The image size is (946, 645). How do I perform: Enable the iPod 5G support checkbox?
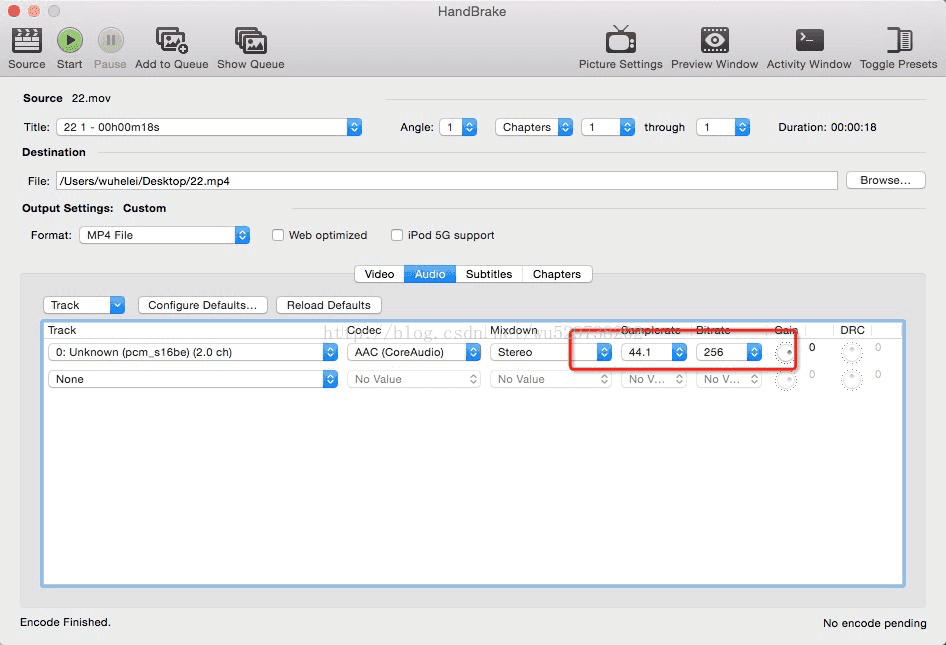pos(397,235)
